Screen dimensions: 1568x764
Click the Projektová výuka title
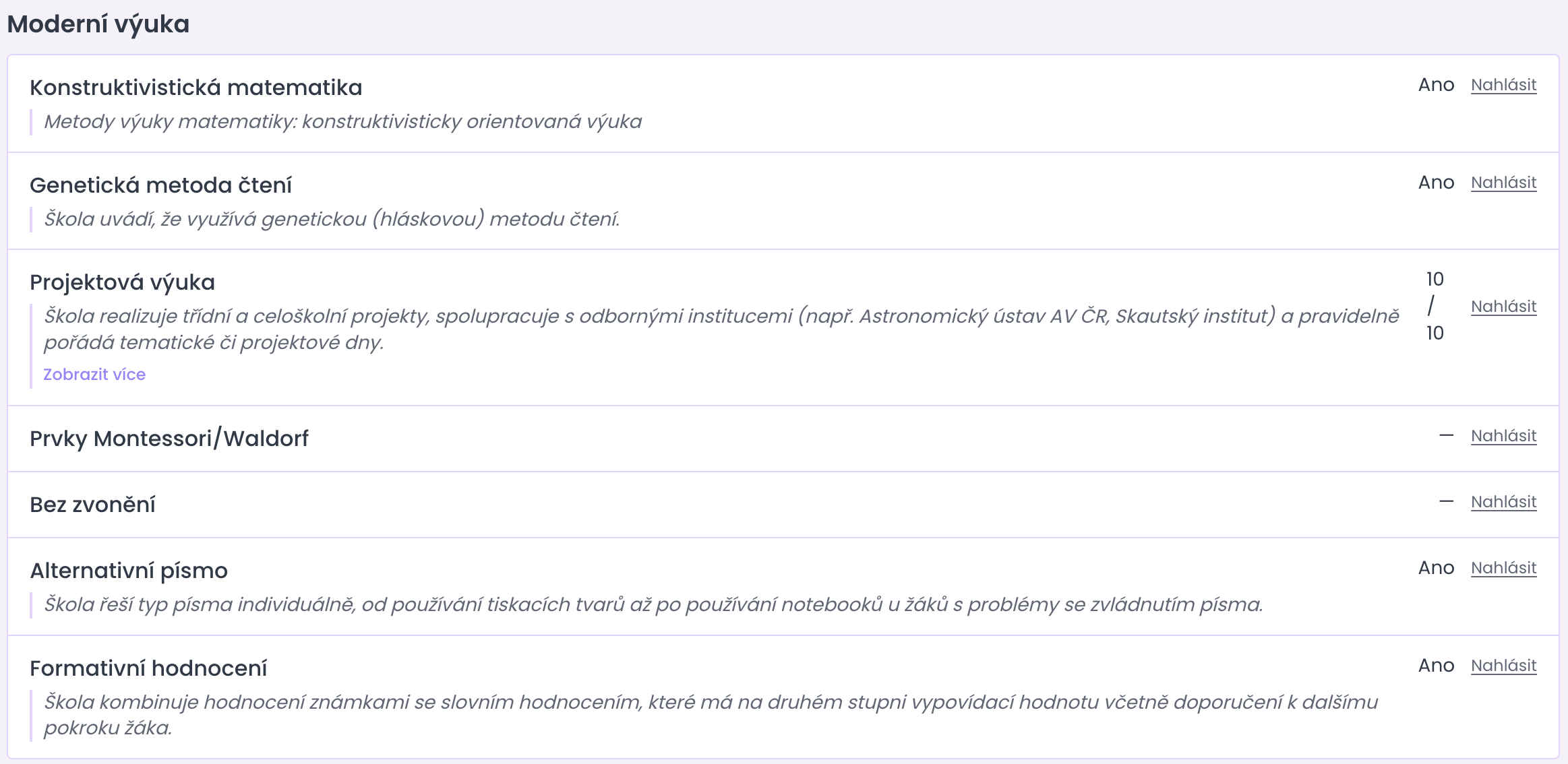click(x=122, y=282)
